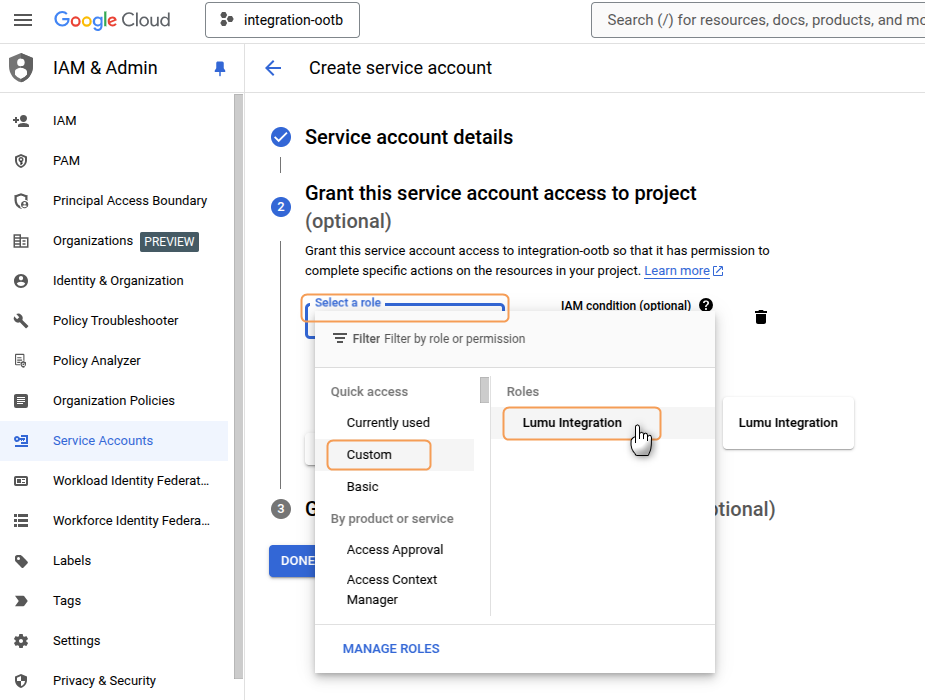The width and height of the screenshot is (925, 700).
Task: Click the MANAGE ROLES button
Action: [x=391, y=649]
